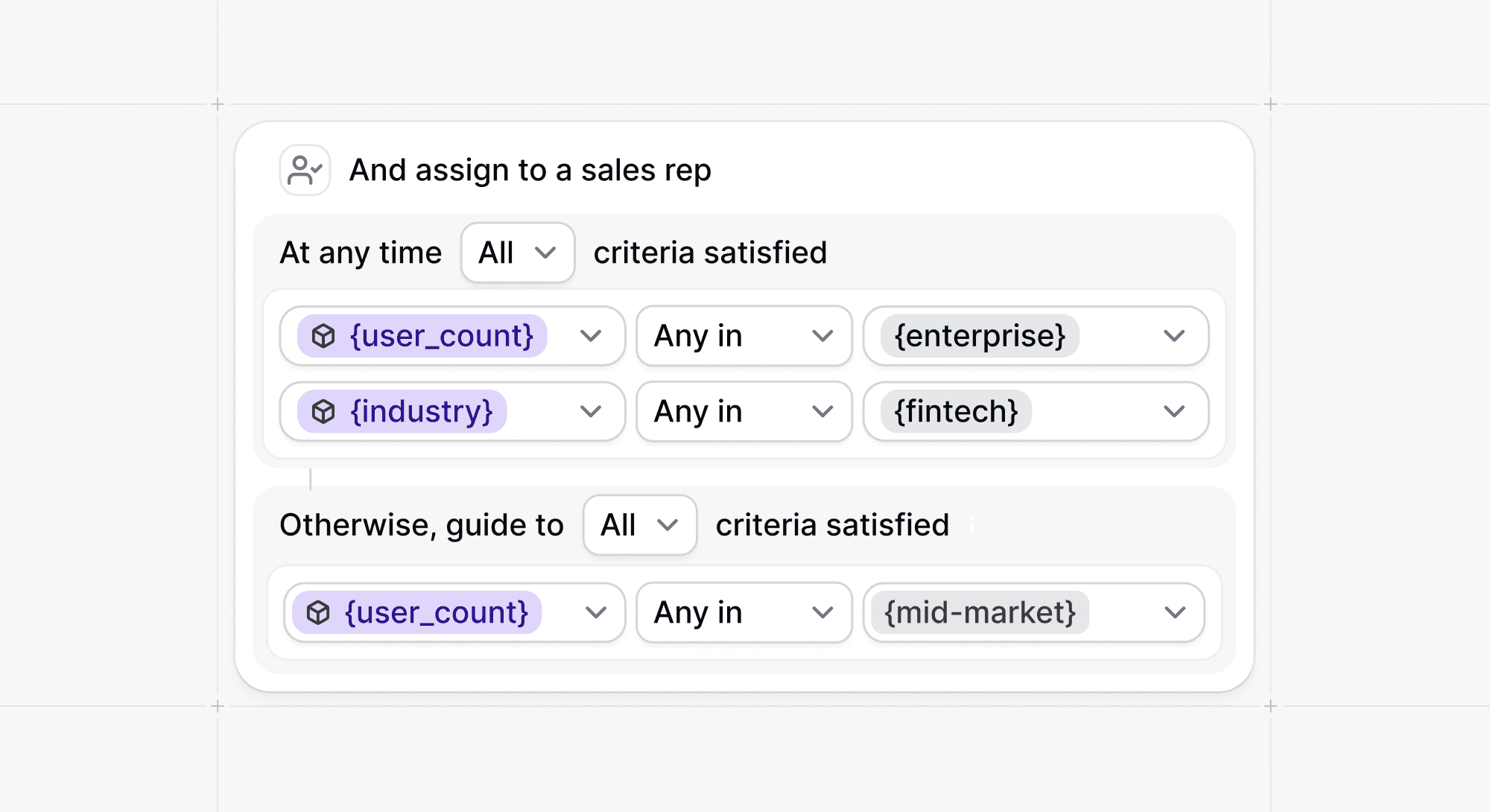Expand the first user_count field chevron
Viewport: 1490px width, 812px height.
(591, 336)
